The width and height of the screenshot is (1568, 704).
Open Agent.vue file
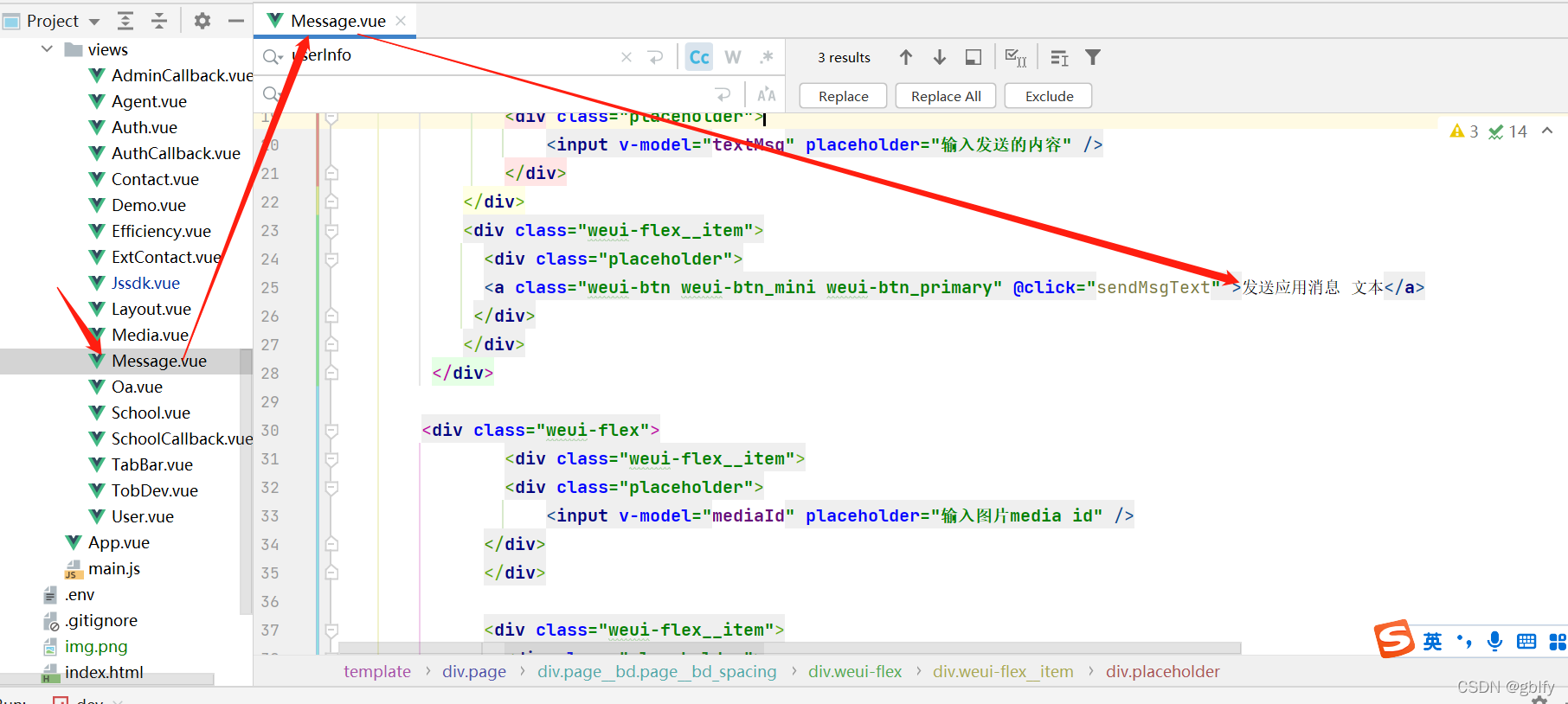pyautogui.click(x=149, y=101)
